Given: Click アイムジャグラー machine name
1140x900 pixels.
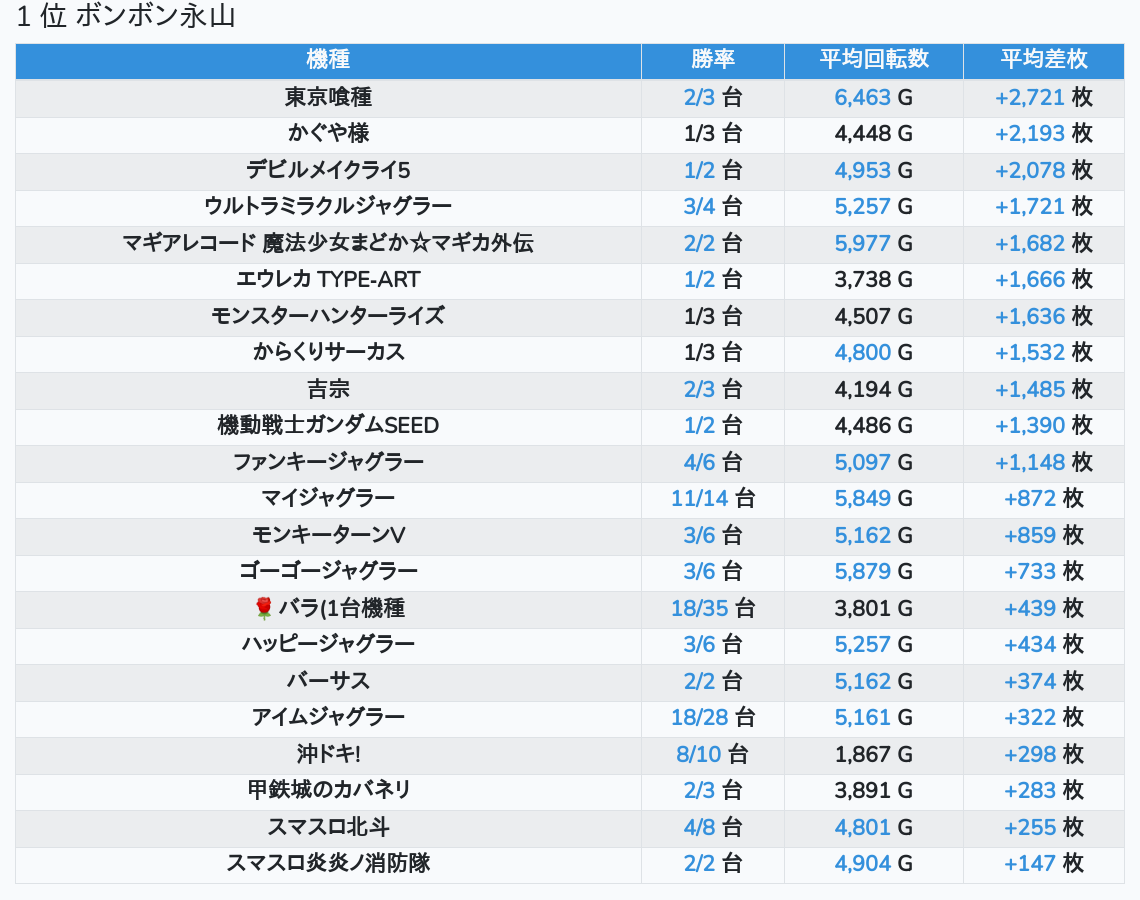Looking at the screenshot, I should coord(328,718).
